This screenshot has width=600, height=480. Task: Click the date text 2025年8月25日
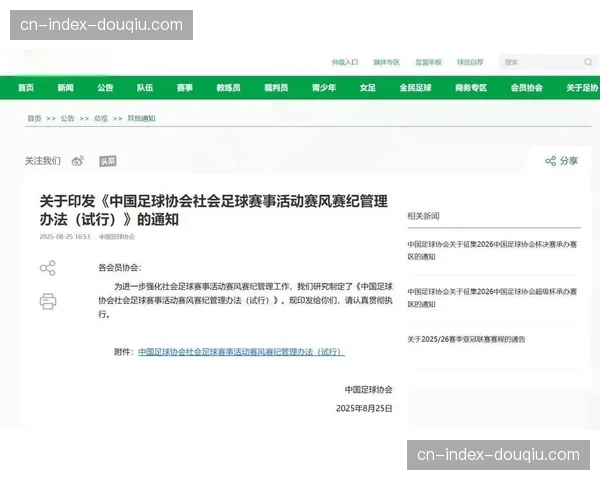364,408
